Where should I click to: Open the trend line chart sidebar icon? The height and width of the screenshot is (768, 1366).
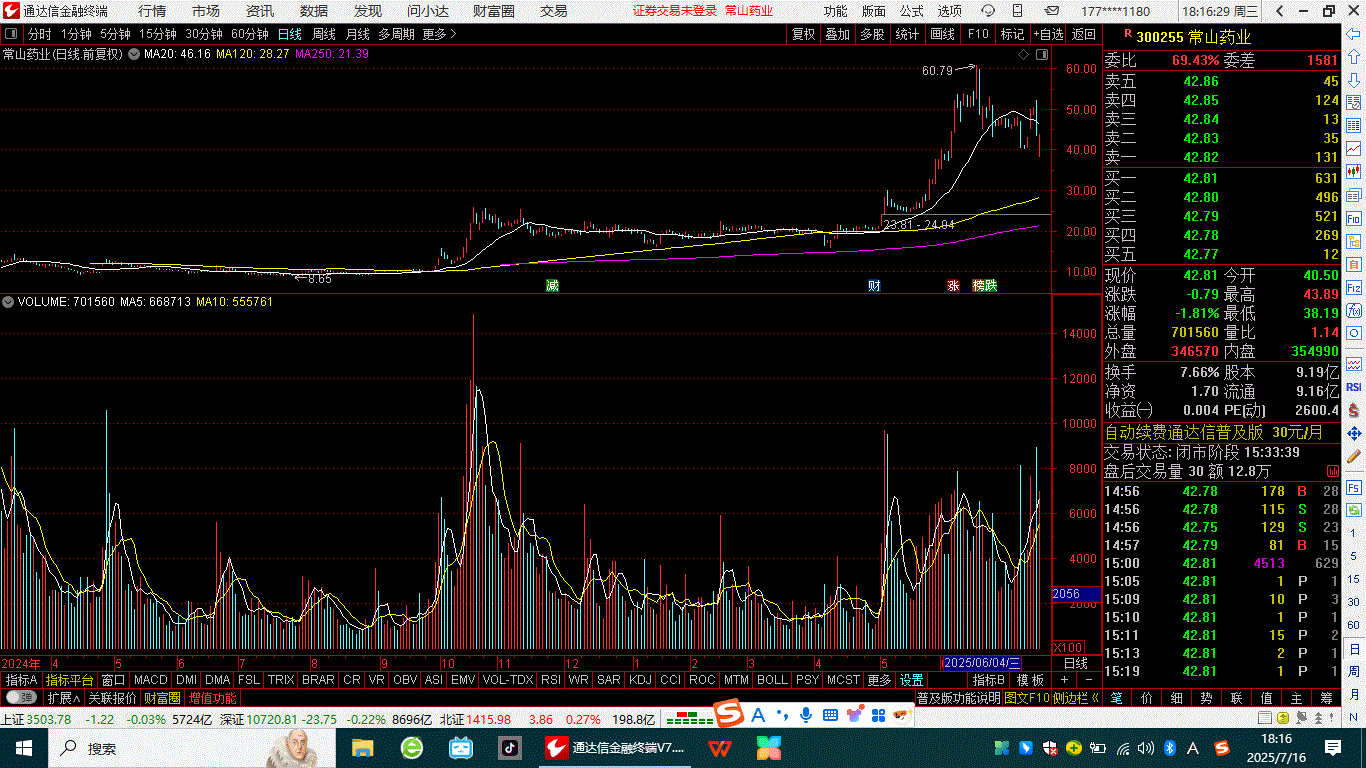tap(1354, 148)
